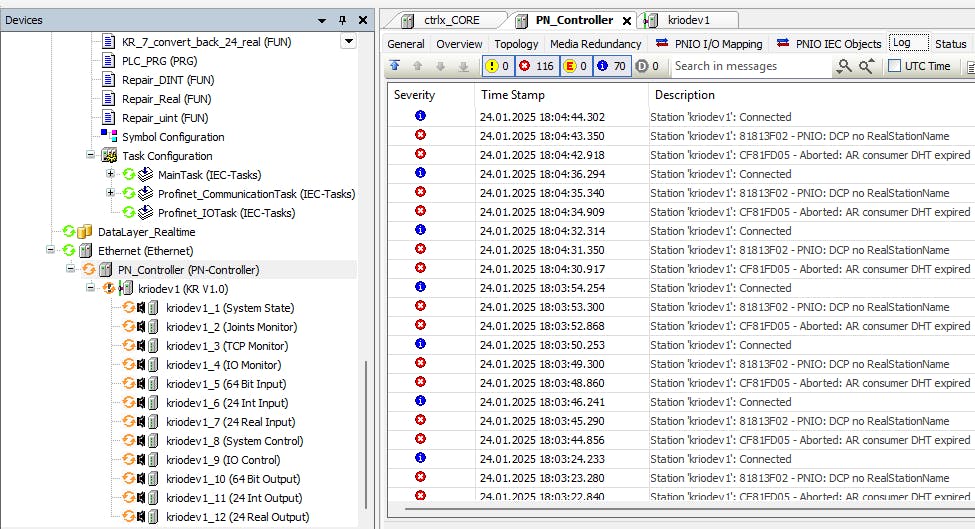
Task: Close the PN_Controller editor tab
Action: 627,21
